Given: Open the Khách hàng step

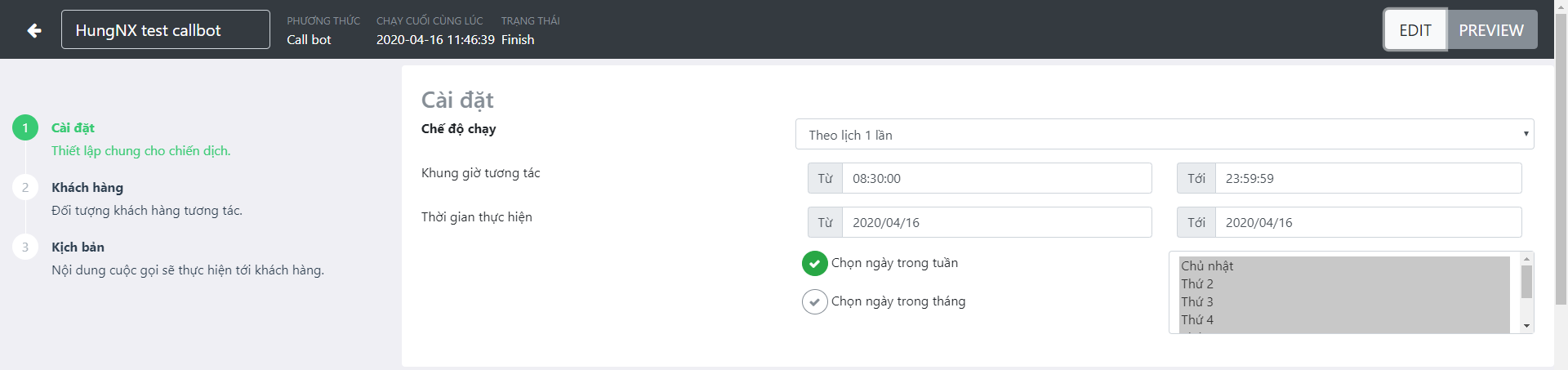Looking at the screenshot, I should [87, 188].
